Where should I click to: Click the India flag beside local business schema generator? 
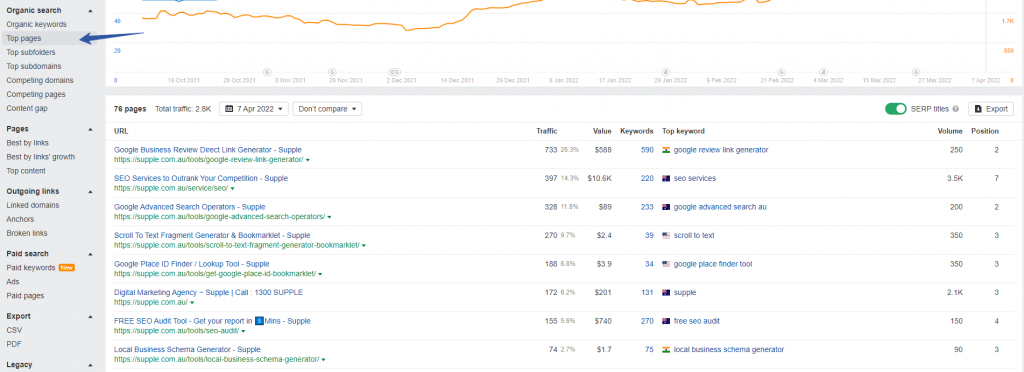(666, 350)
